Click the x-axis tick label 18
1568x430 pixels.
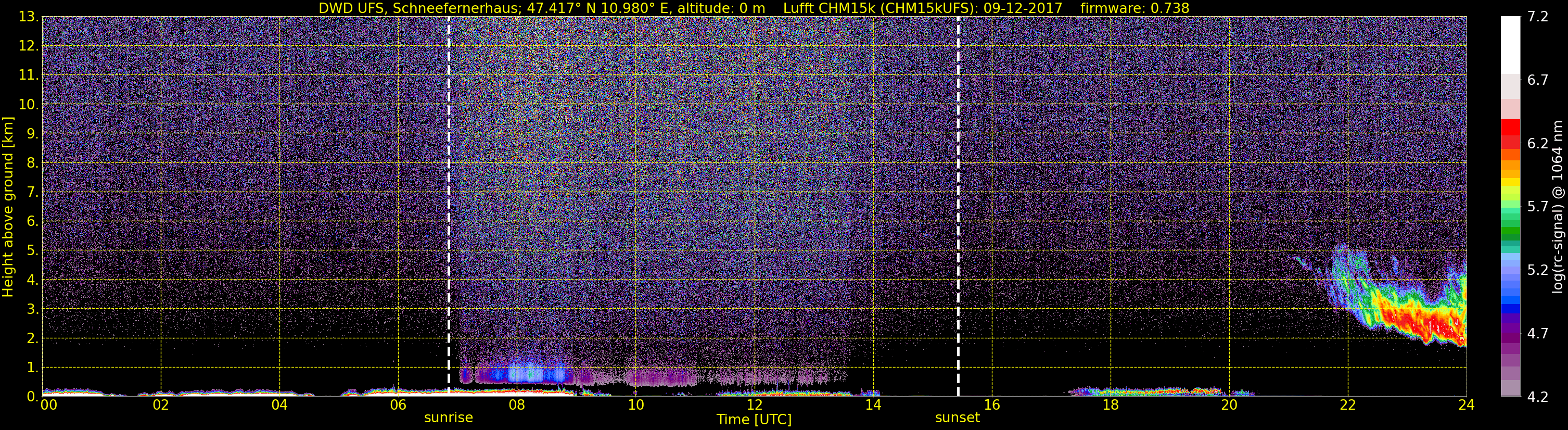click(x=1110, y=405)
